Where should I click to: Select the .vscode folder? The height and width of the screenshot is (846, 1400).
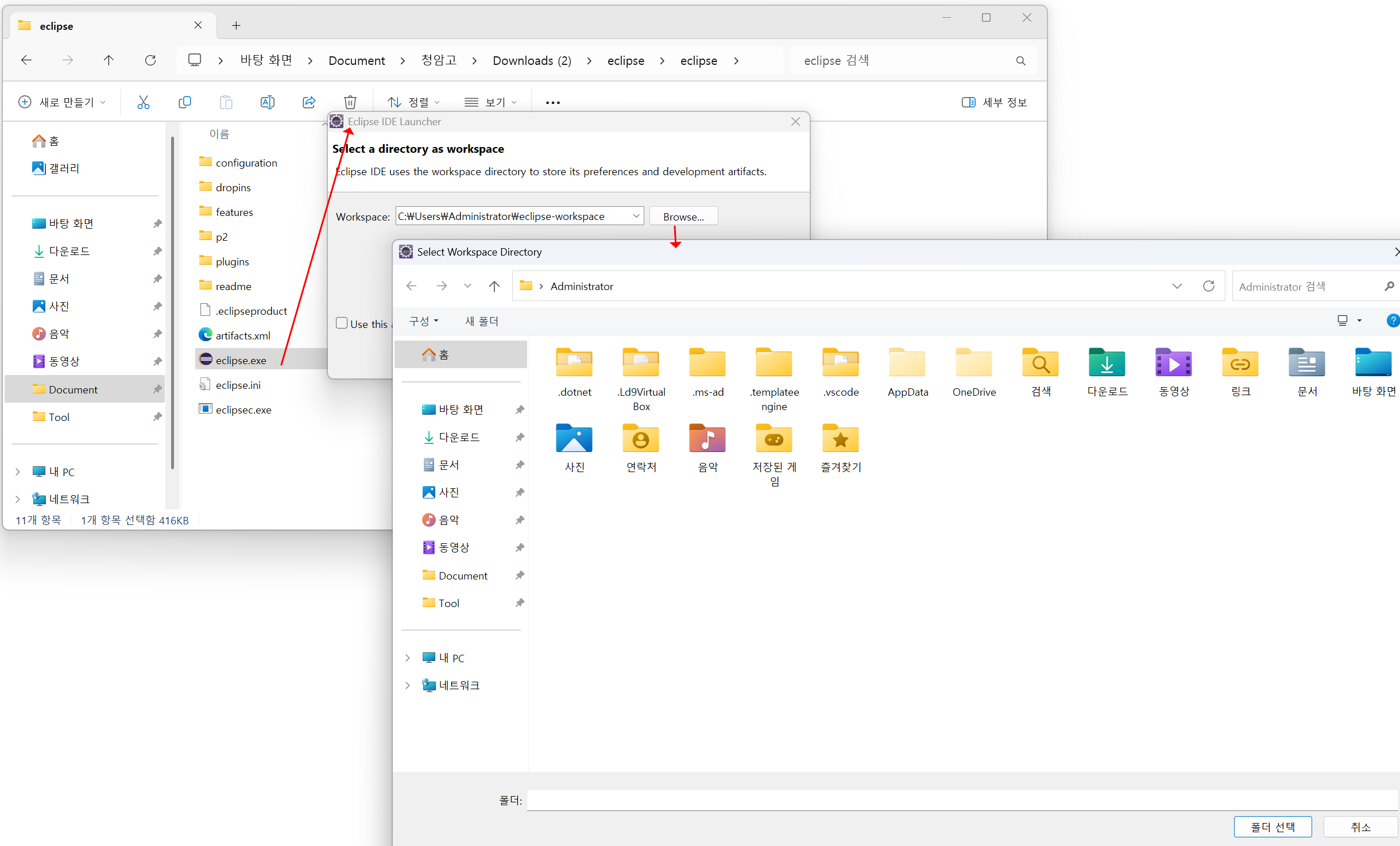point(841,372)
